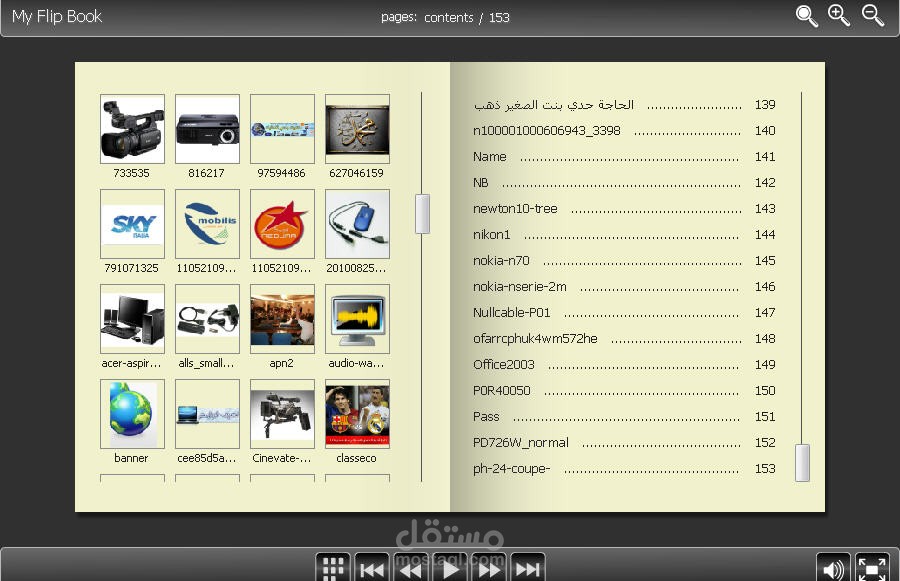Open the mobilis logo thumbnail
This screenshot has width=900, height=581.
[x=207, y=224]
